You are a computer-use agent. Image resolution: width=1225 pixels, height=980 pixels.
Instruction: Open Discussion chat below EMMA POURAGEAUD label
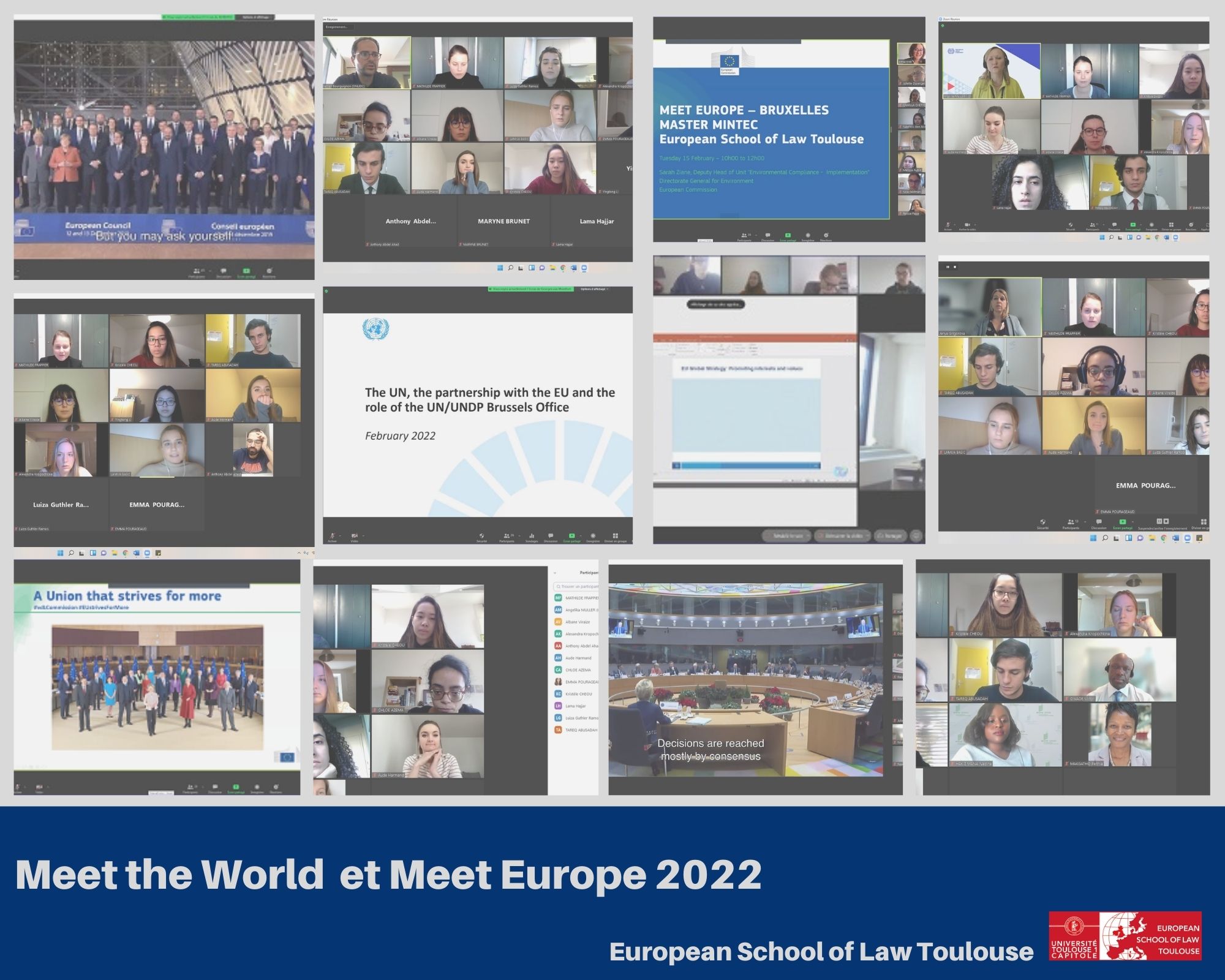pyautogui.click(x=1099, y=524)
